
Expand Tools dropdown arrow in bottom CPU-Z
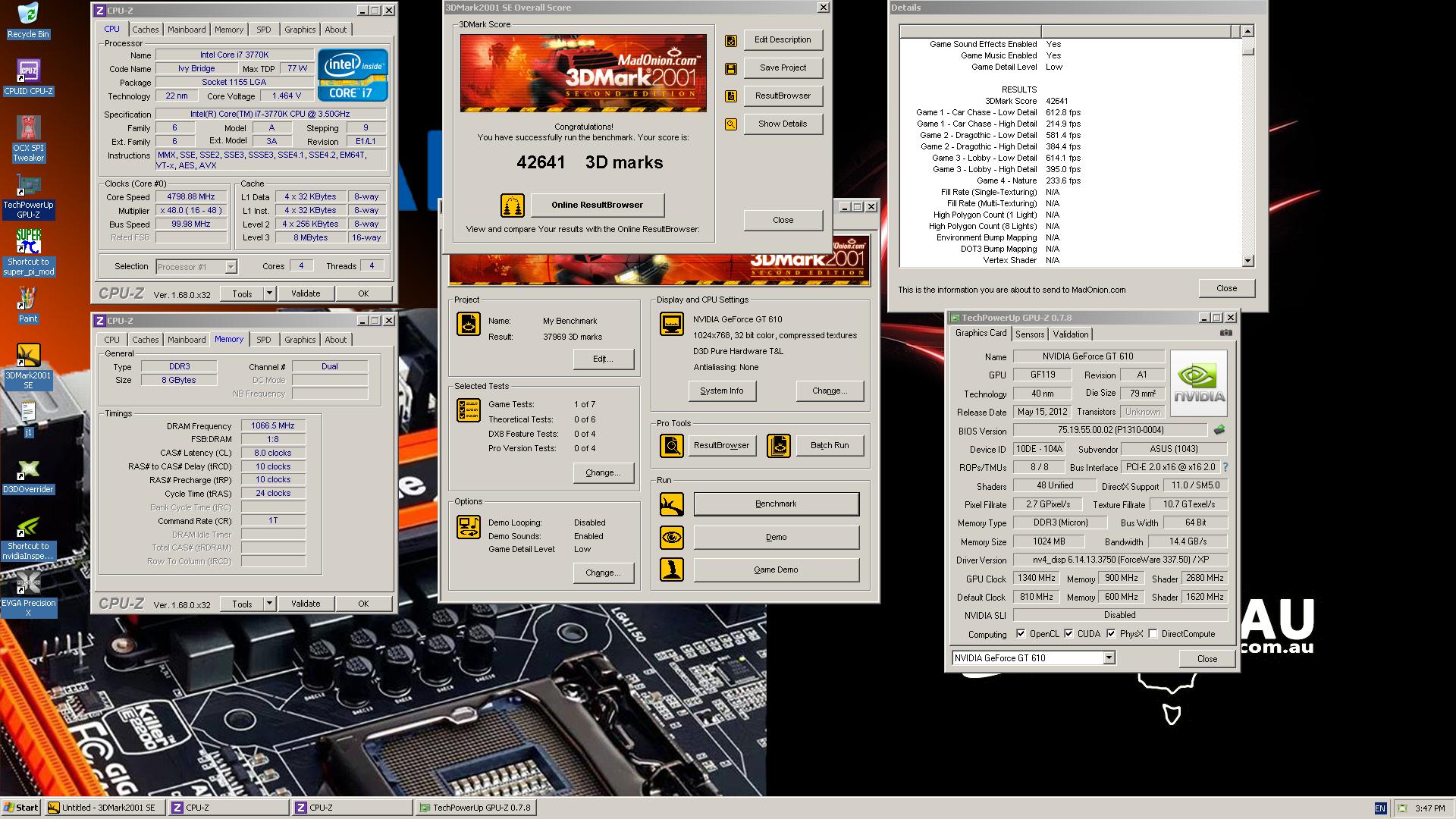268,604
